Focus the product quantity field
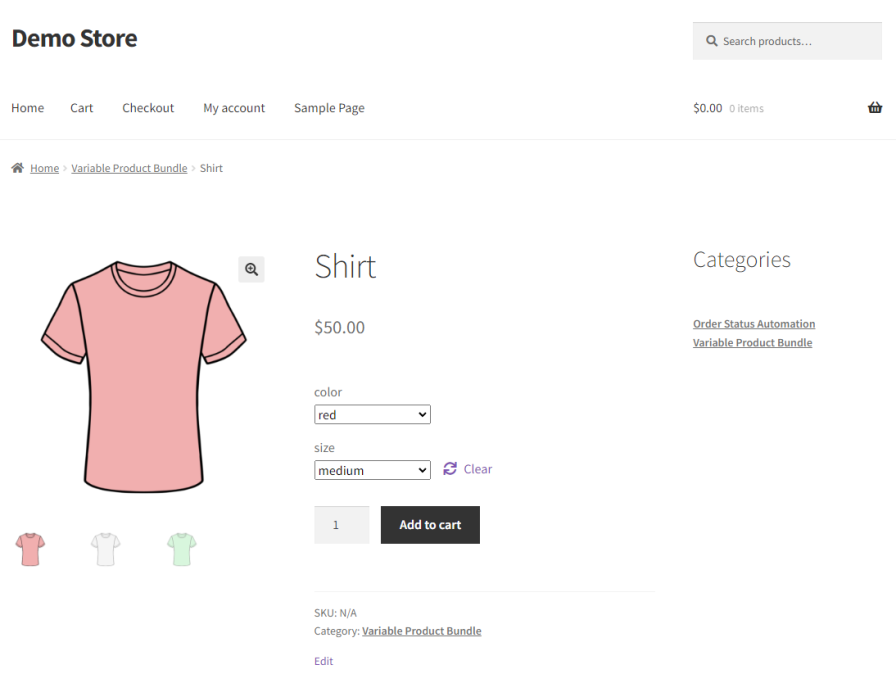This screenshot has height=683, width=896. coord(341,525)
